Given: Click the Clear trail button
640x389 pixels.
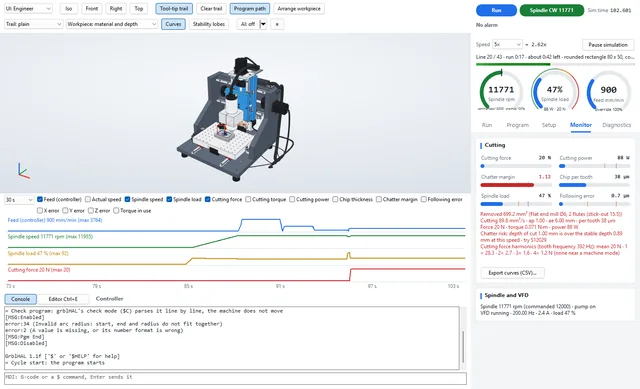Looking at the screenshot, I should [x=211, y=9].
